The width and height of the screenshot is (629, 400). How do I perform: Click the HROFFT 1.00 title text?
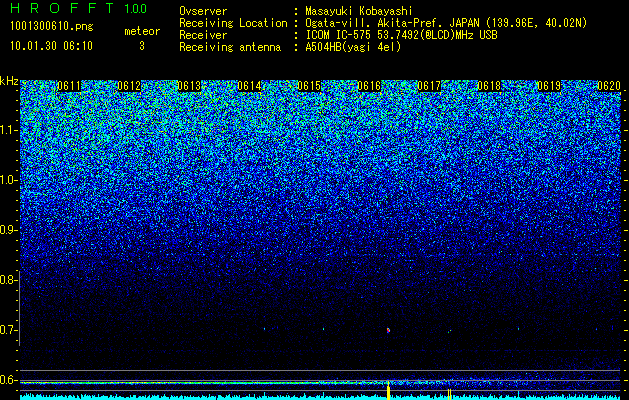click(79, 8)
